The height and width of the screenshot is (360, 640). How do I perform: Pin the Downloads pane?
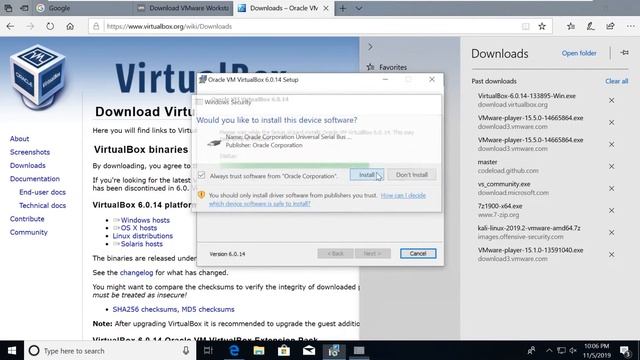(x=624, y=53)
